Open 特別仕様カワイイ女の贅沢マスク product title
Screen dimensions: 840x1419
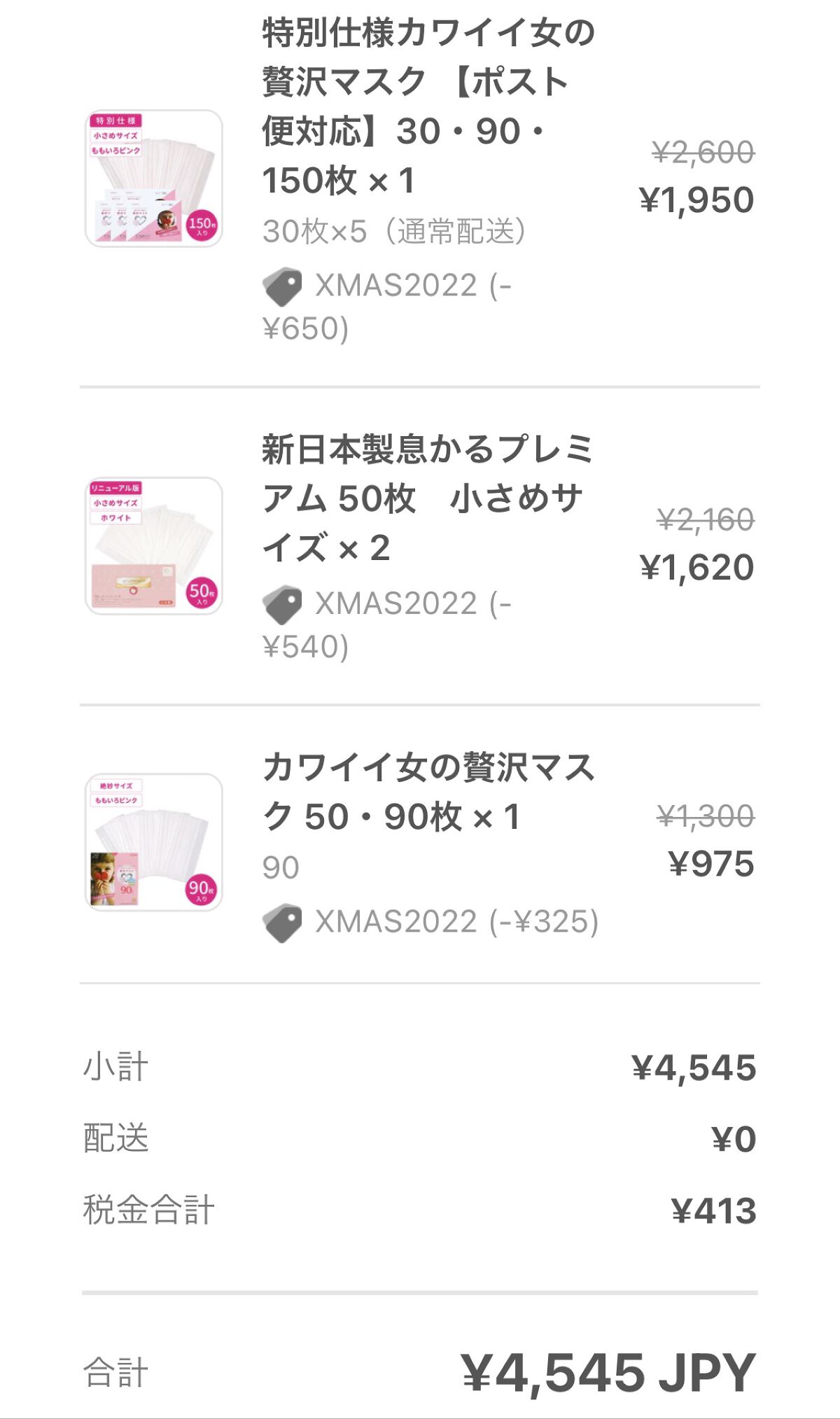pyautogui.click(x=427, y=106)
